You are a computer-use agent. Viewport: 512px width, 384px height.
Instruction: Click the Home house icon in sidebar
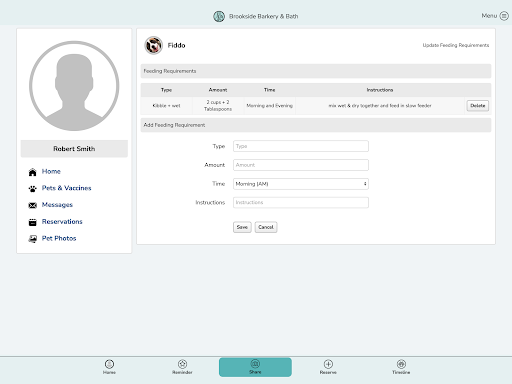[32, 172]
